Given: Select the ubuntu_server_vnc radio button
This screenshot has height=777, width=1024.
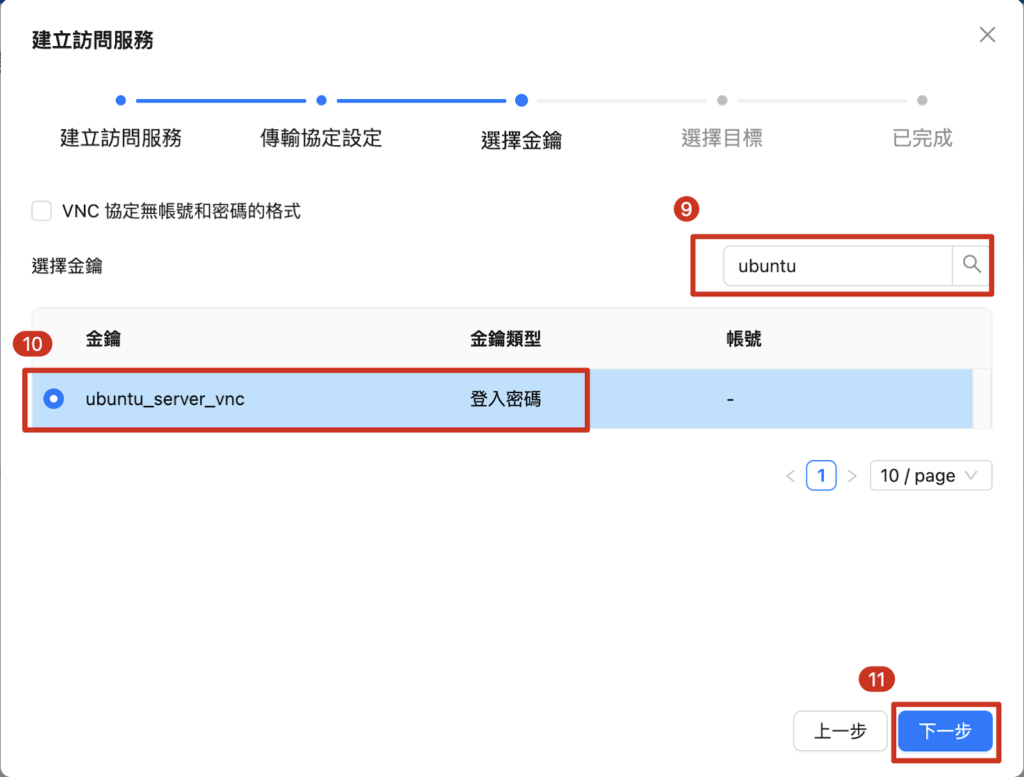Looking at the screenshot, I should click(x=54, y=399).
